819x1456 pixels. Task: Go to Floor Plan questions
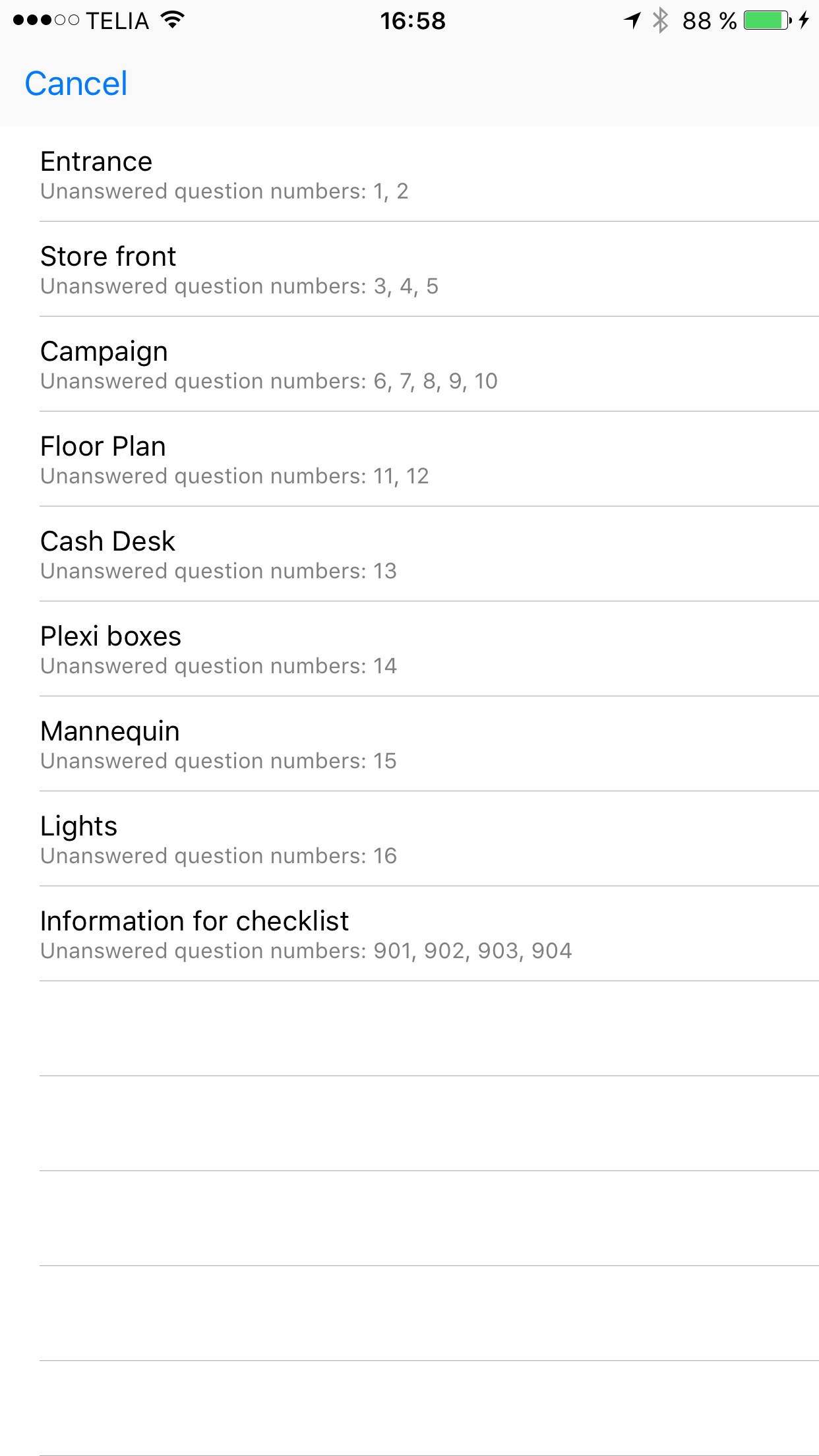tap(409, 459)
